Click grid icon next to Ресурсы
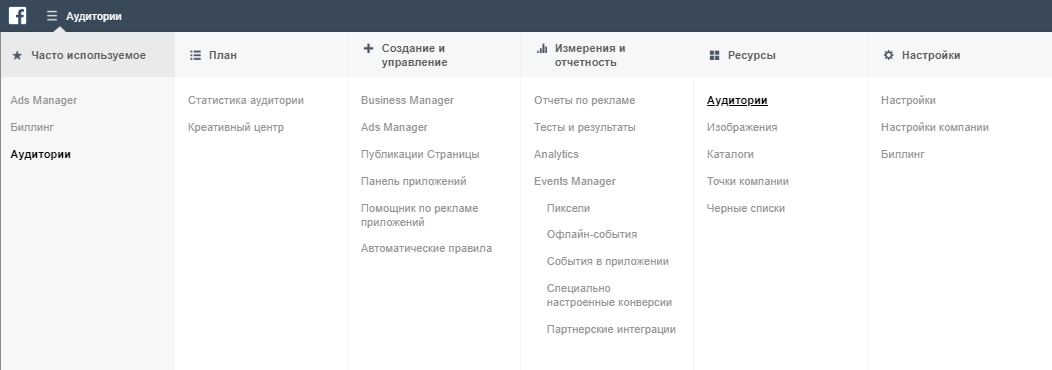The width and height of the screenshot is (1052, 370). point(714,56)
